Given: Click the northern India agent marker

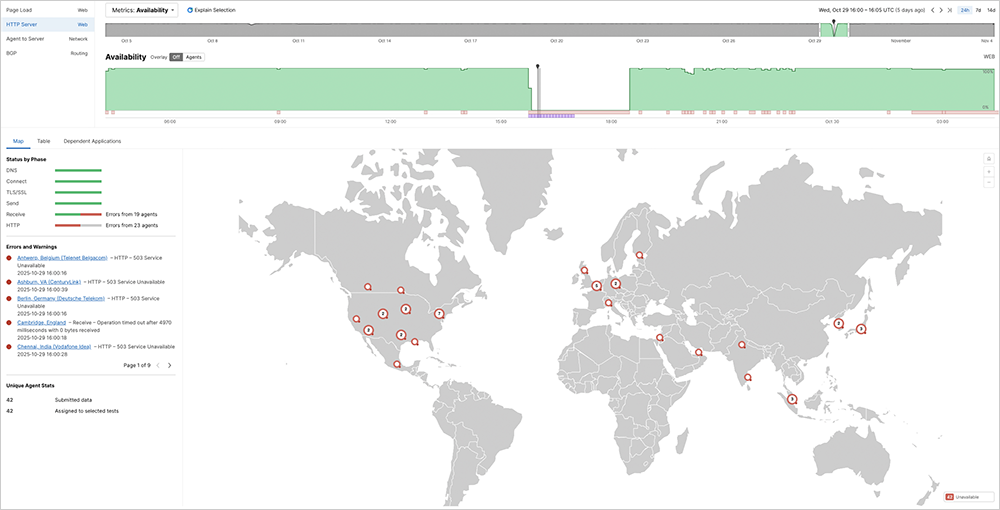Looking at the screenshot, I should tap(742, 345).
